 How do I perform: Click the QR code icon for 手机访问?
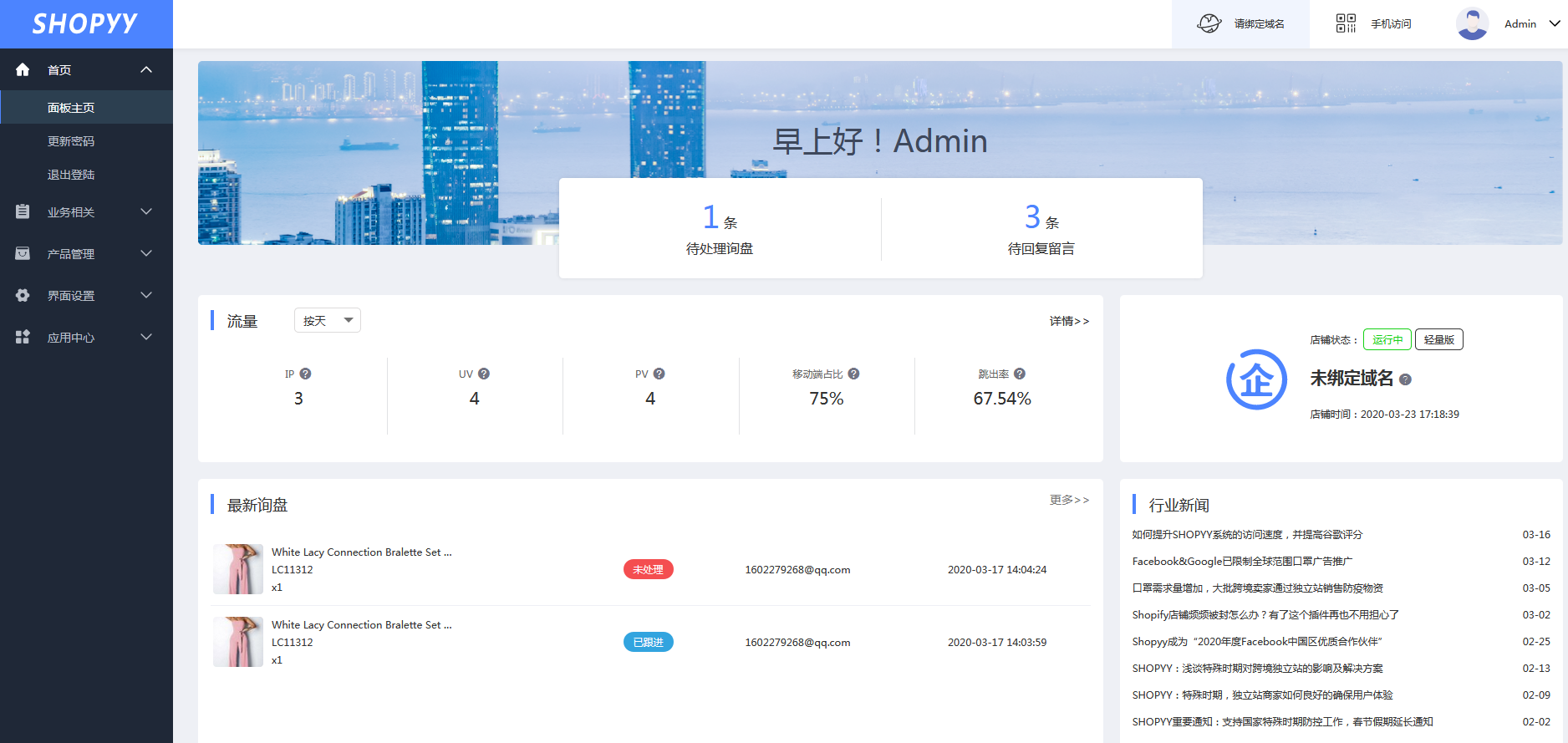[1346, 23]
